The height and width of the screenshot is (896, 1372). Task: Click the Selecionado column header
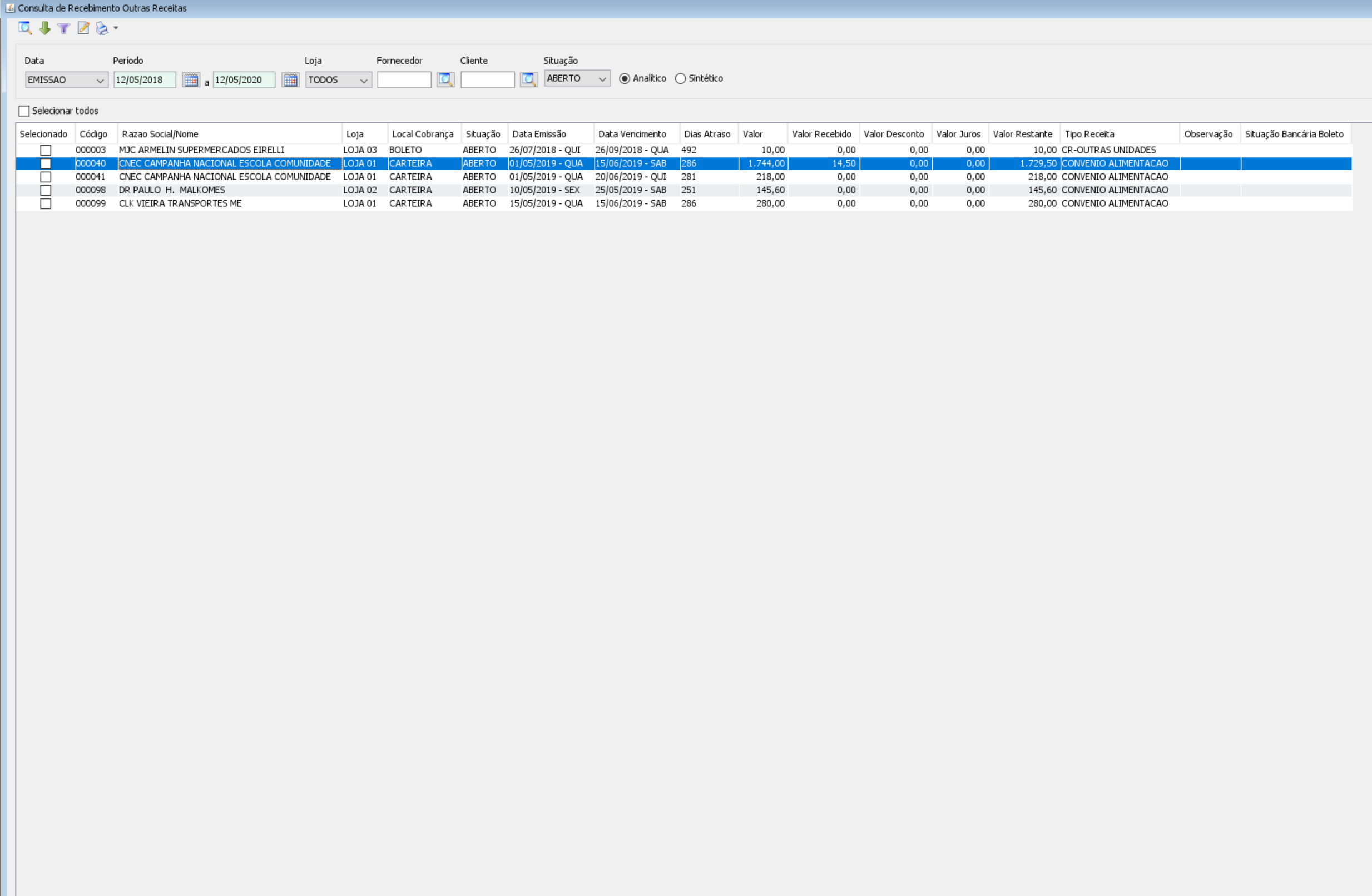[46, 134]
